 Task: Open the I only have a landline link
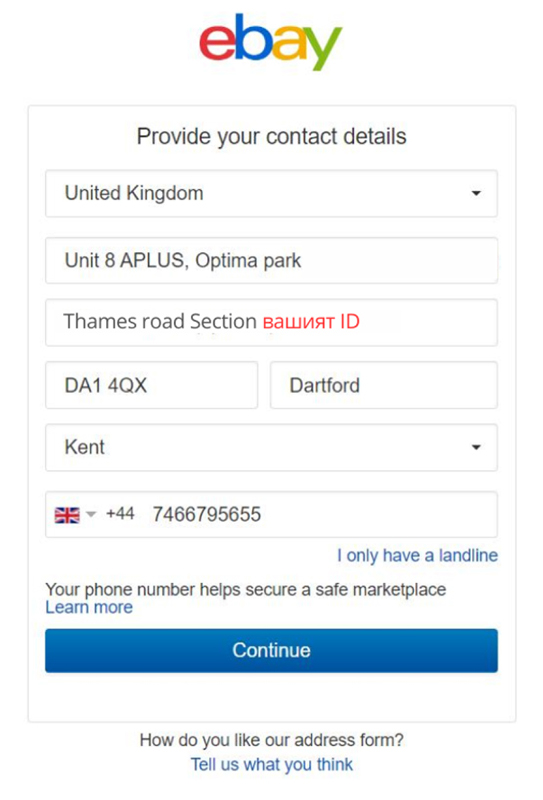[417, 556]
